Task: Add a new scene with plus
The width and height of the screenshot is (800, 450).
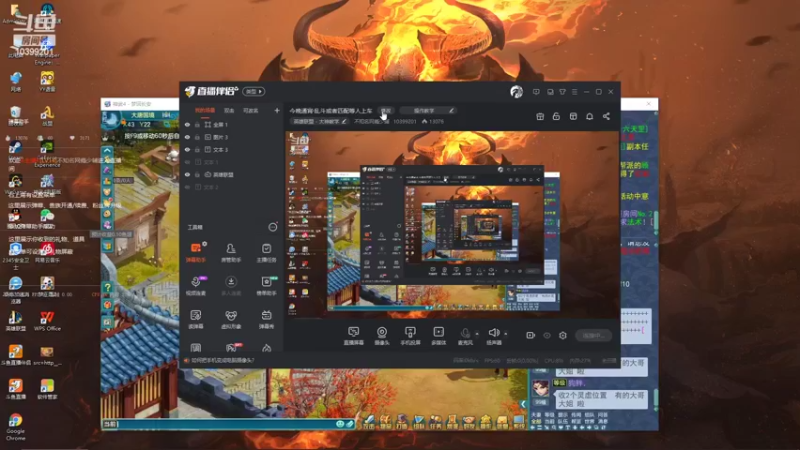Action: coord(277,110)
